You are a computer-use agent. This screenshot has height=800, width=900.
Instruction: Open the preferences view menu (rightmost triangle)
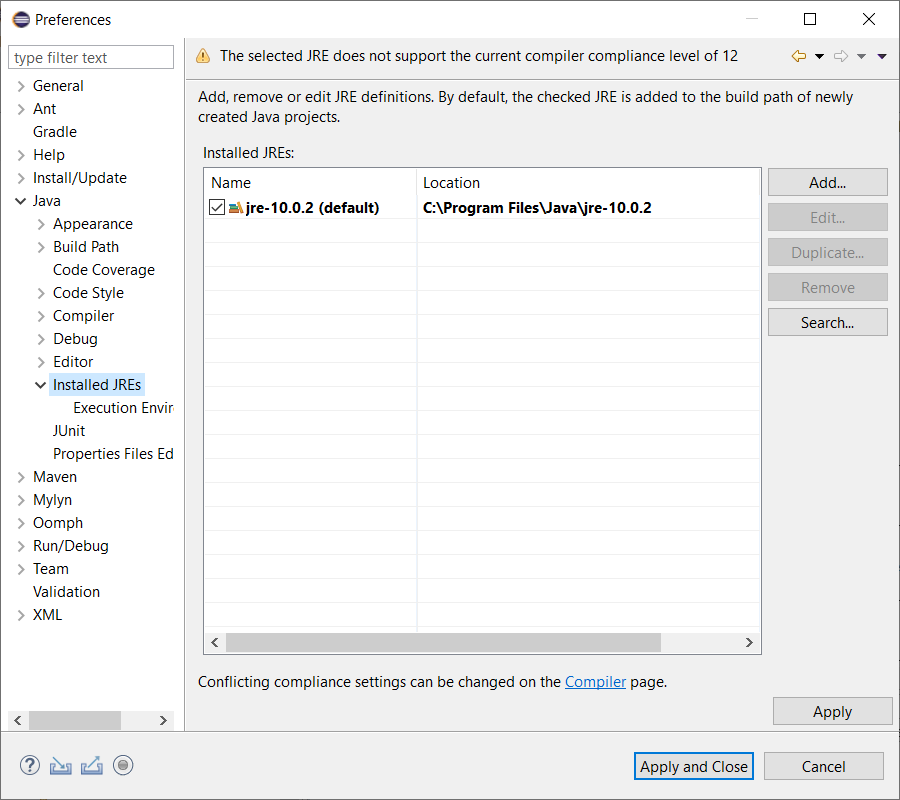tap(881, 57)
